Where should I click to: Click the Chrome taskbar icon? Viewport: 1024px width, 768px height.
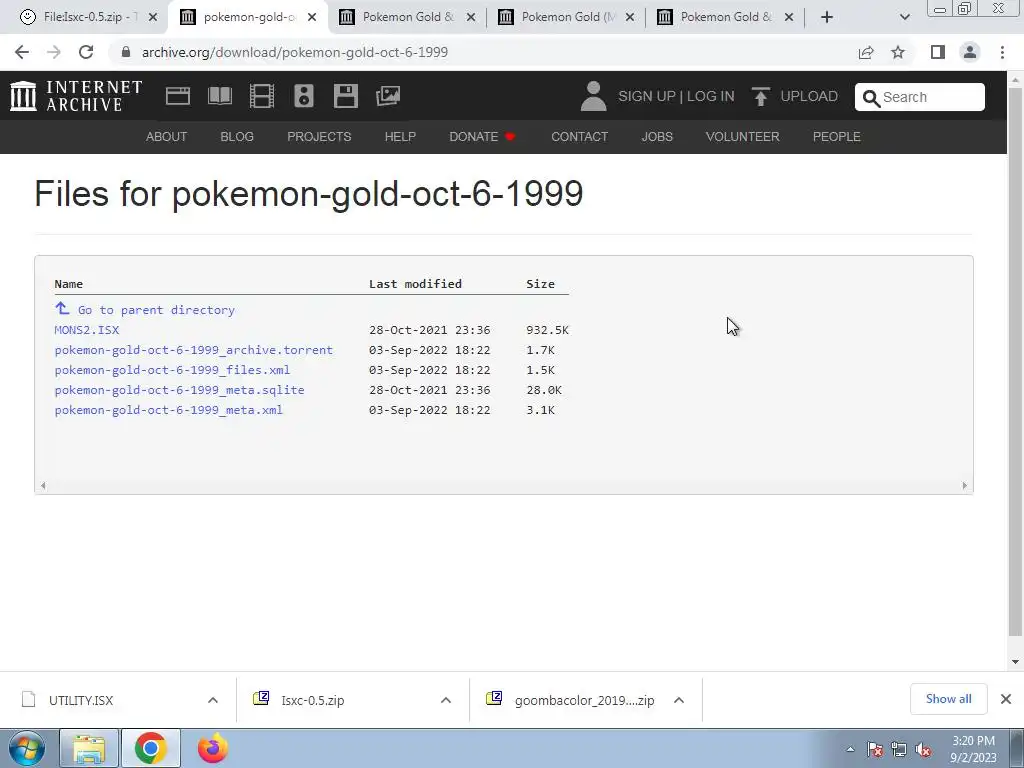[x=151, y=749]
